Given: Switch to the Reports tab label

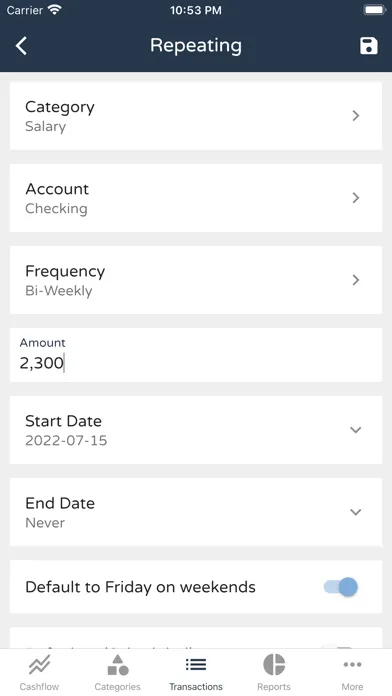Looking at the screenshot, I should (x=274, y=687).
